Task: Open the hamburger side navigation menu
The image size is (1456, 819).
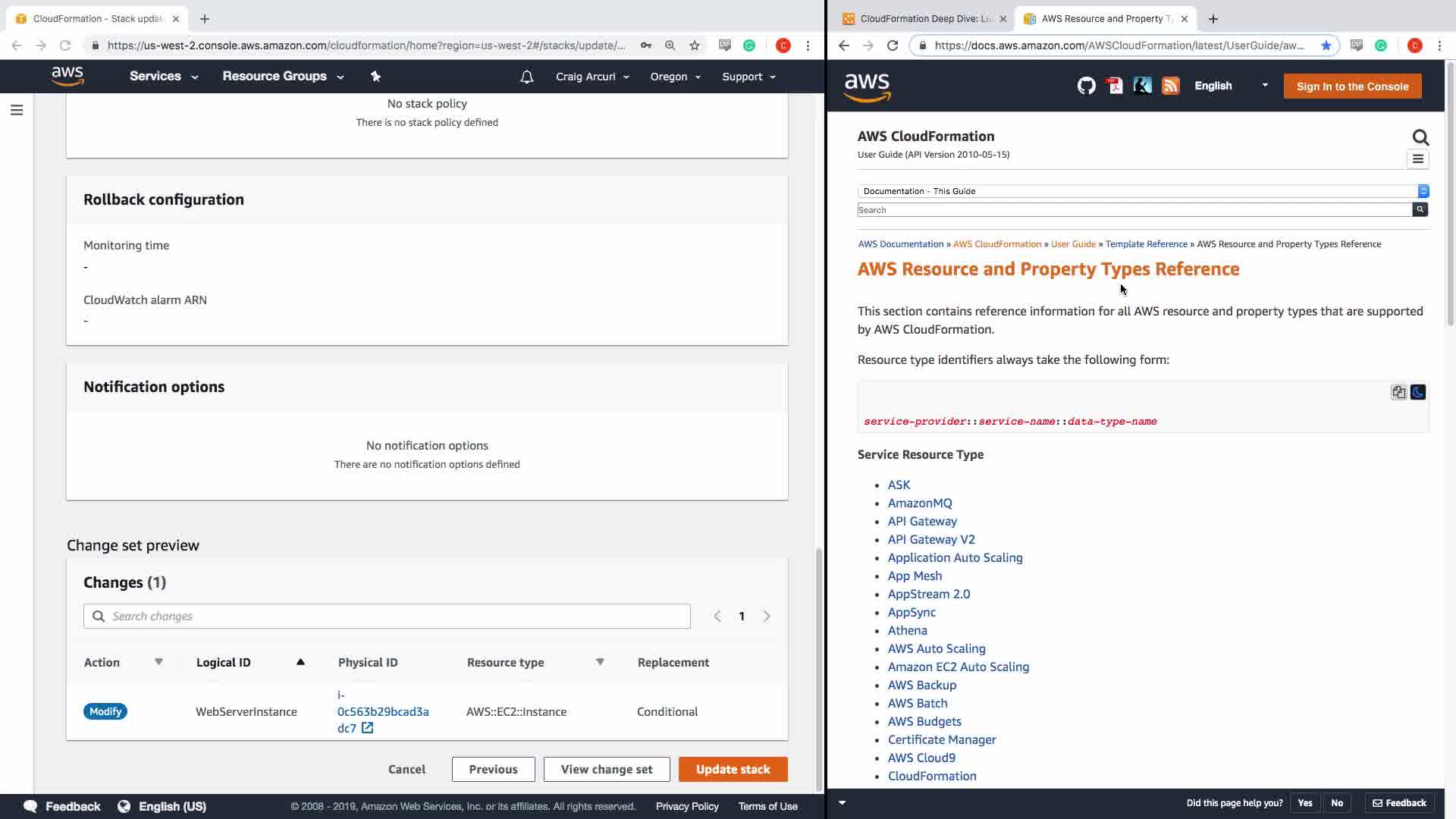Action: [x=17, y=111]
